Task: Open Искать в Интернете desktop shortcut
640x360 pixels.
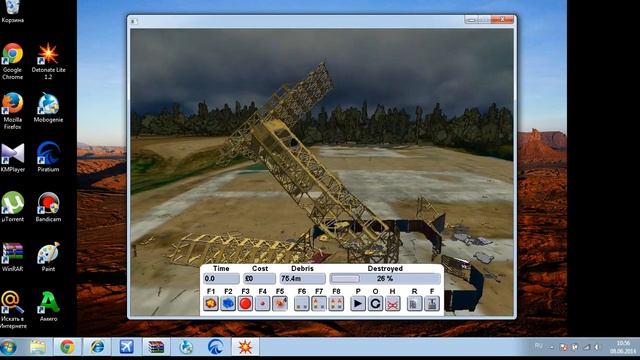Action: pyautogui.click(x=12, y=310)
